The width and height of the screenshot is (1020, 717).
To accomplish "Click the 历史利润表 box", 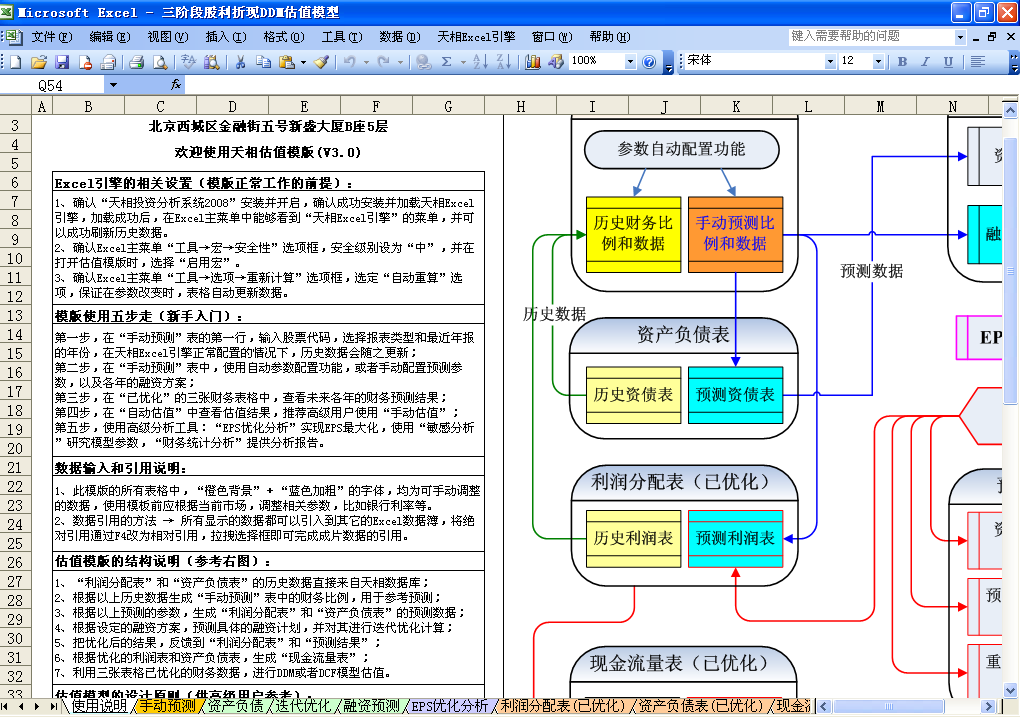I will tap(634, 539).
